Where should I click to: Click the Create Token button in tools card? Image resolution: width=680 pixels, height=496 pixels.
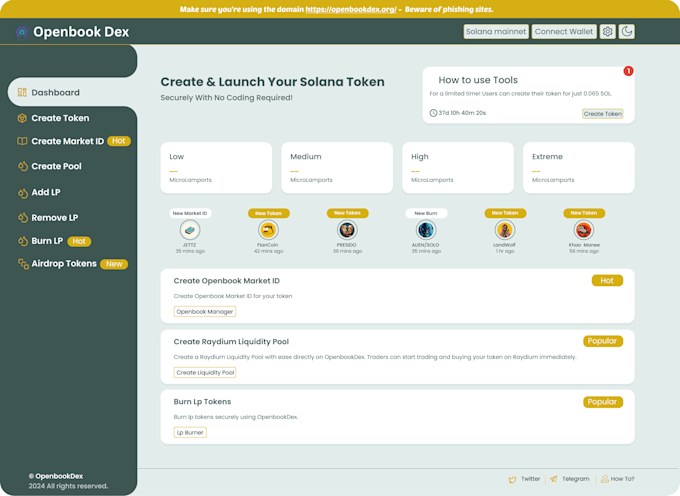[x=602, y=114]
